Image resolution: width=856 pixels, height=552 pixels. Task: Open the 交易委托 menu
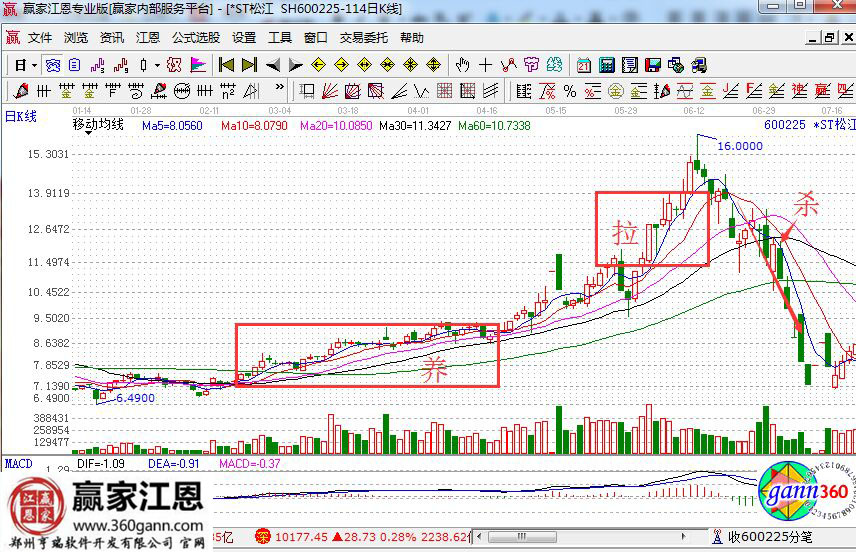pyautogui.click(x=364, y=38)
